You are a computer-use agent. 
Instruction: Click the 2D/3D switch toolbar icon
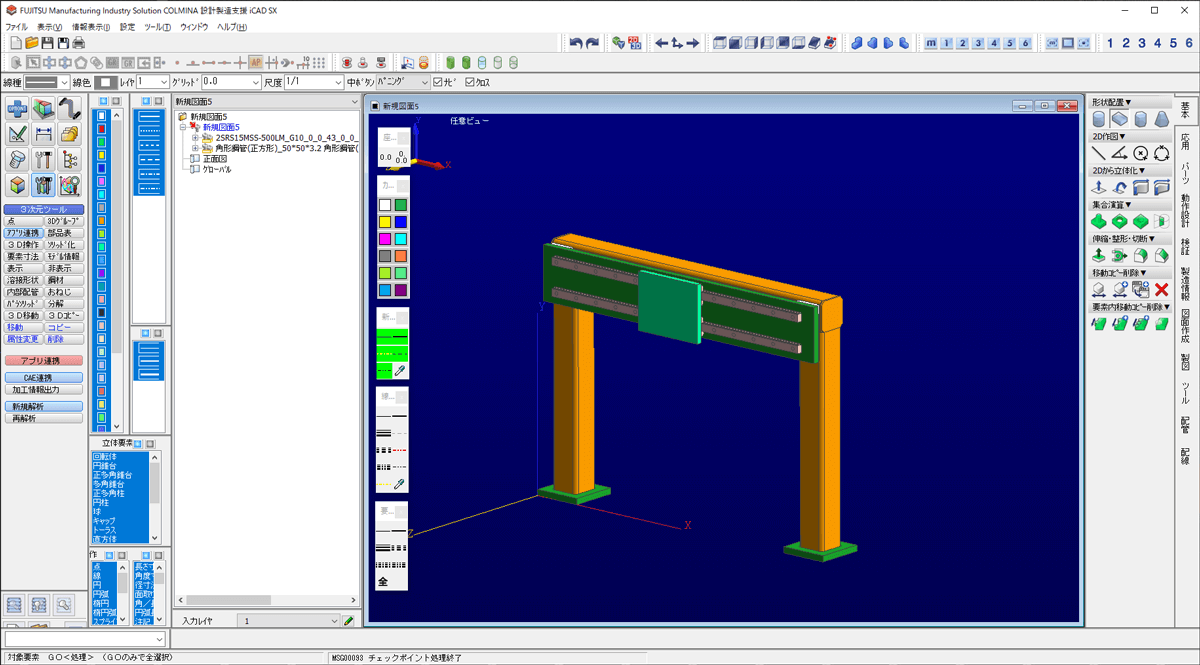coord(634,43)
